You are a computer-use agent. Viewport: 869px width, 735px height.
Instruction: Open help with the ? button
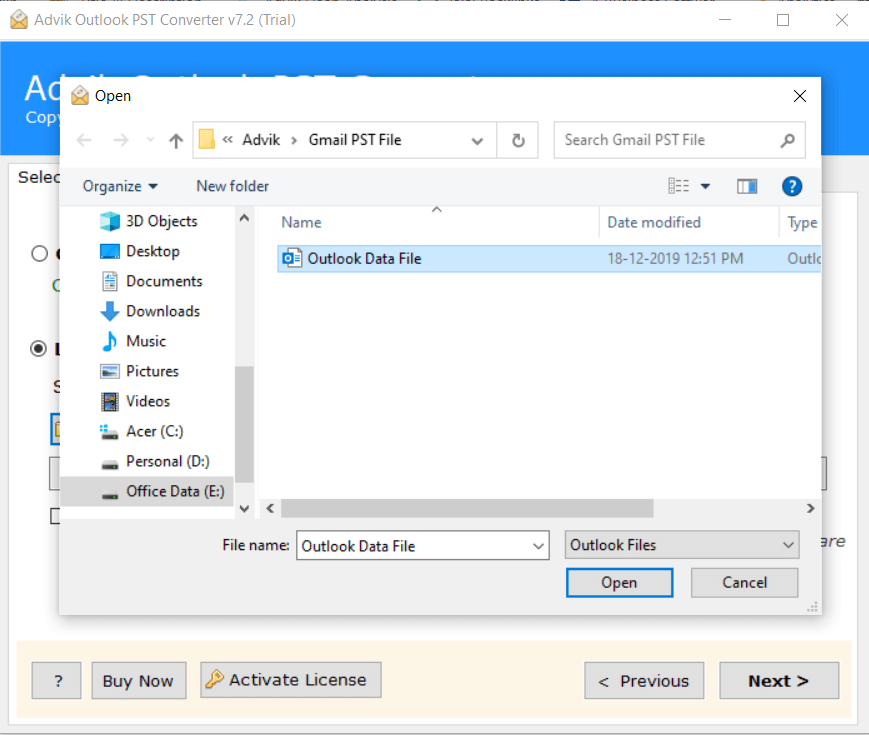coord(57,680)
